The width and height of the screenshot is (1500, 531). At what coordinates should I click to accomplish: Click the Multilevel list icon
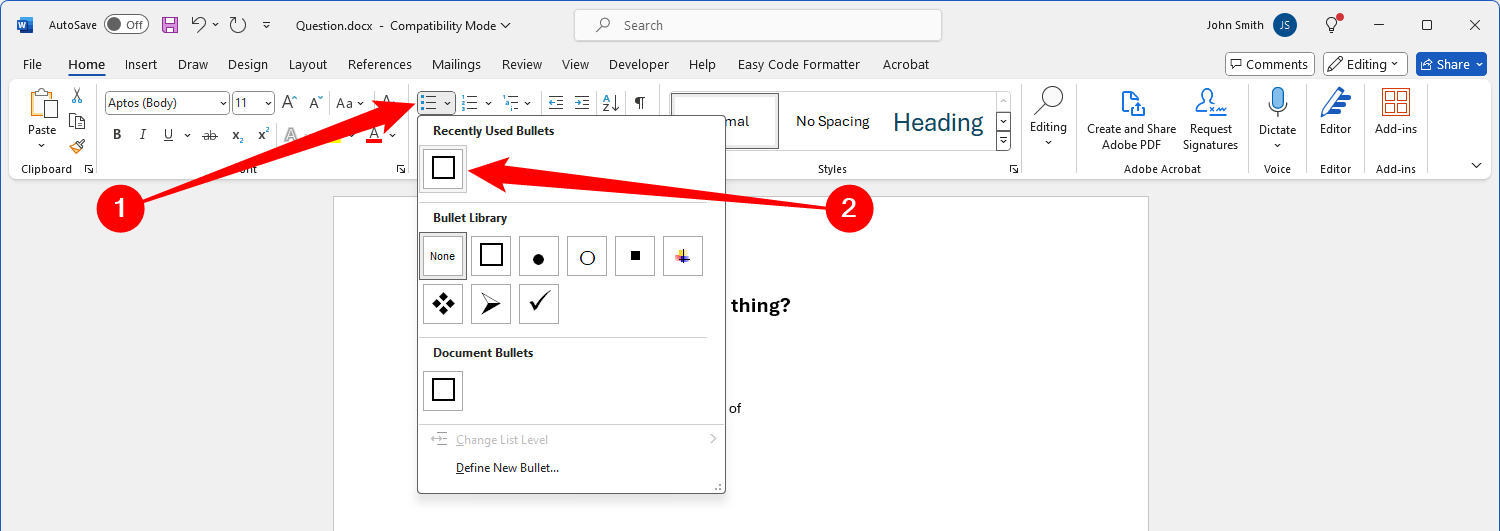coord(511,103)
